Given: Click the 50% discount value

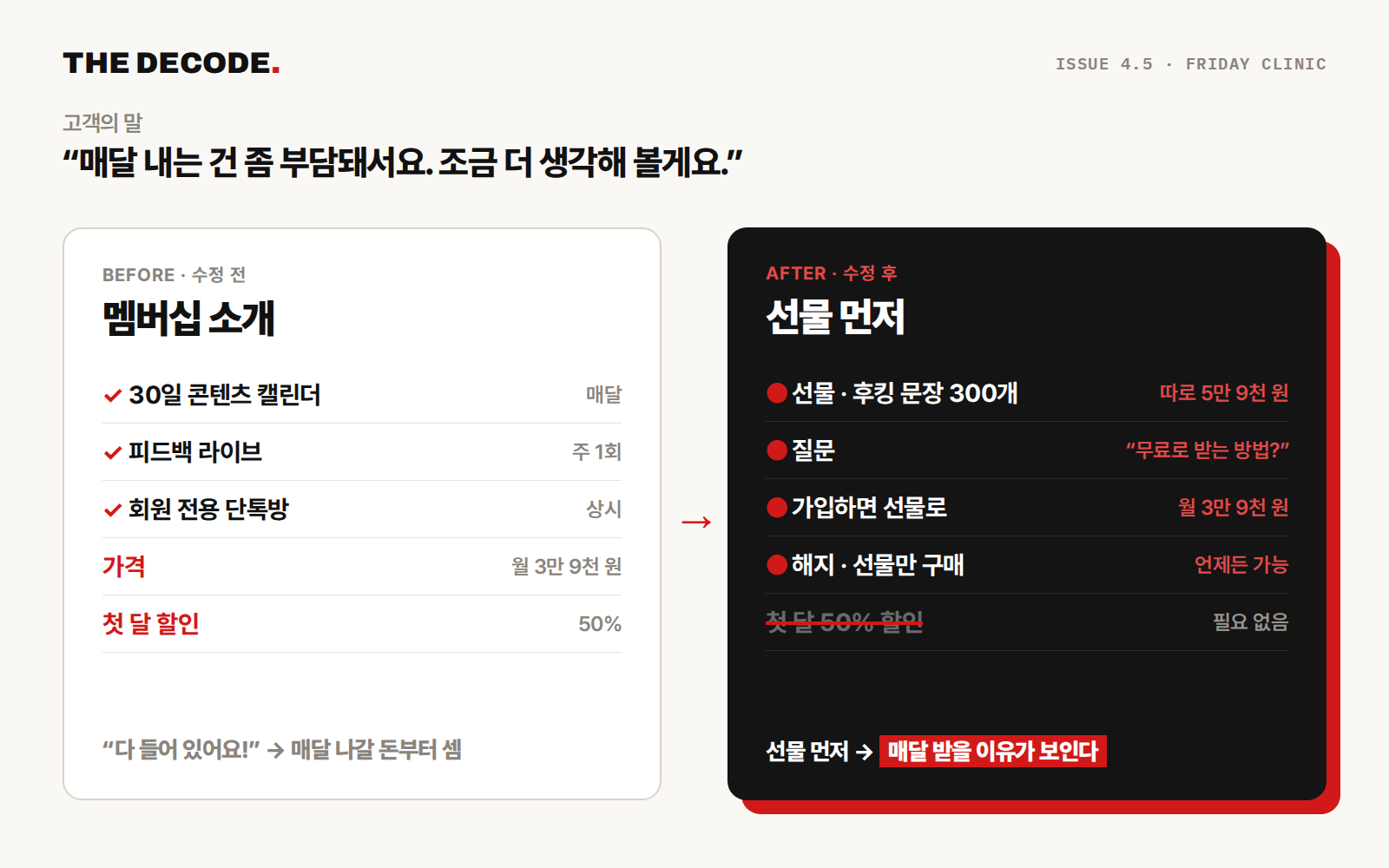Looking at the screenshot, I should click(x=600, y=623).
